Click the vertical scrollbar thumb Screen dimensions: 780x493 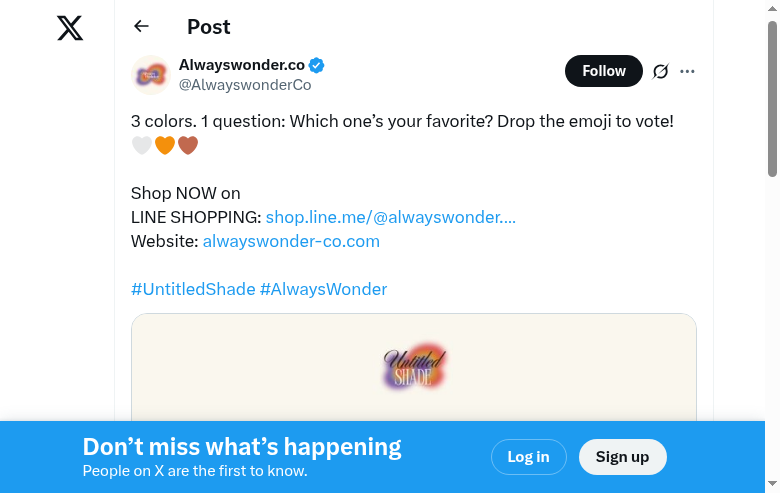coord(772,100)
